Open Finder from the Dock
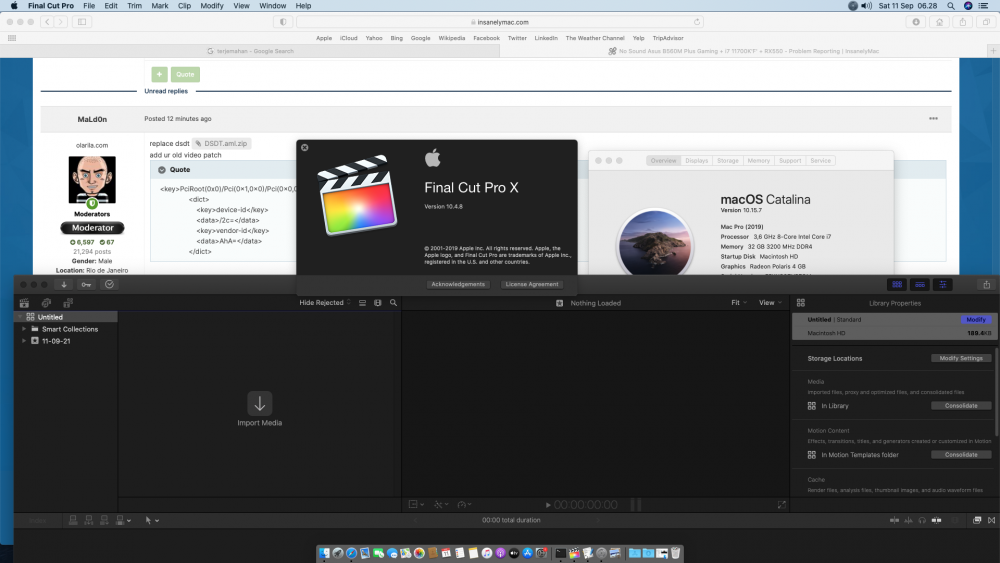This screenshot has width=1000, height=563. pyautogui.click(x=325, y=553)
